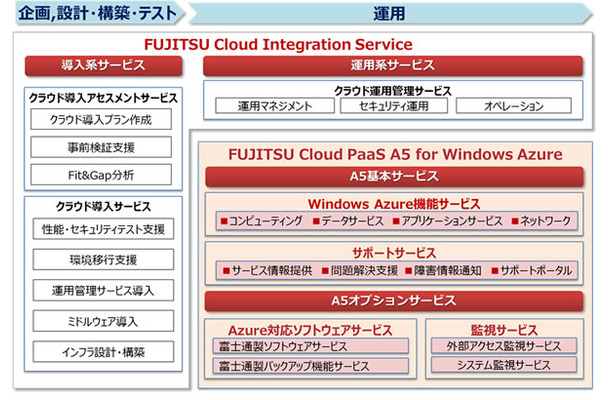This screenshot has width=610, height=400.
Task: Click FUJITSU Cloud PaaS A5 for Windows Azure title
Action: (x=395, y=154)
